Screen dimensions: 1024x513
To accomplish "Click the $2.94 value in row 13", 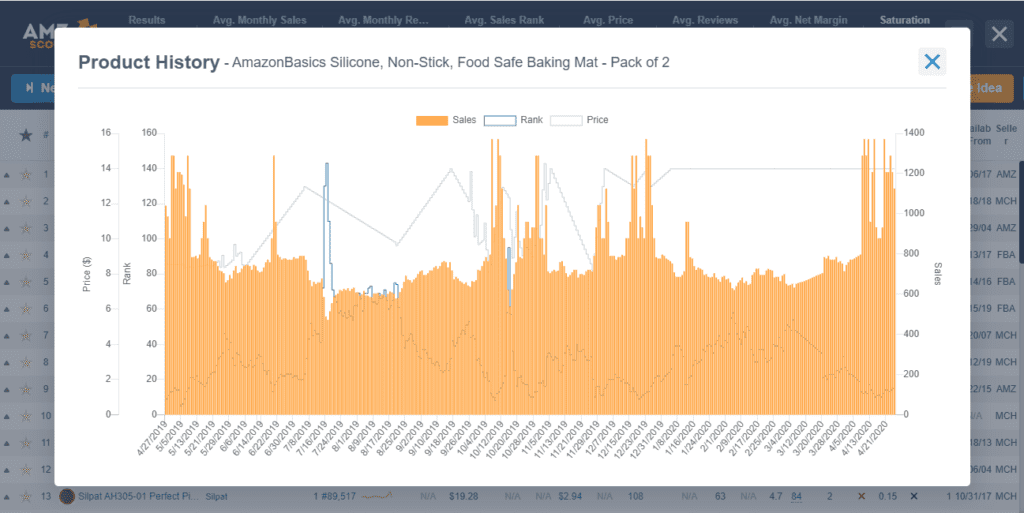I will point(570,497).
